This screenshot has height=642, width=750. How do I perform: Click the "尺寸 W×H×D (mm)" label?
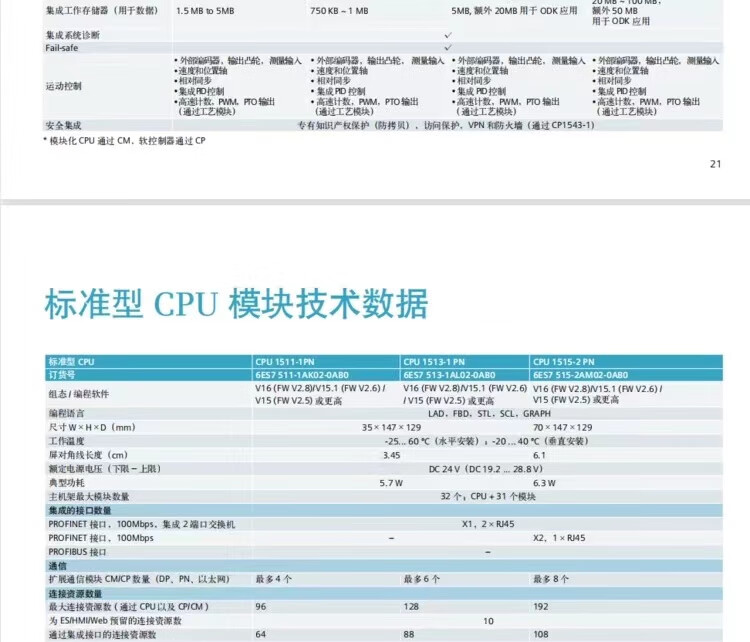(92, 427)
